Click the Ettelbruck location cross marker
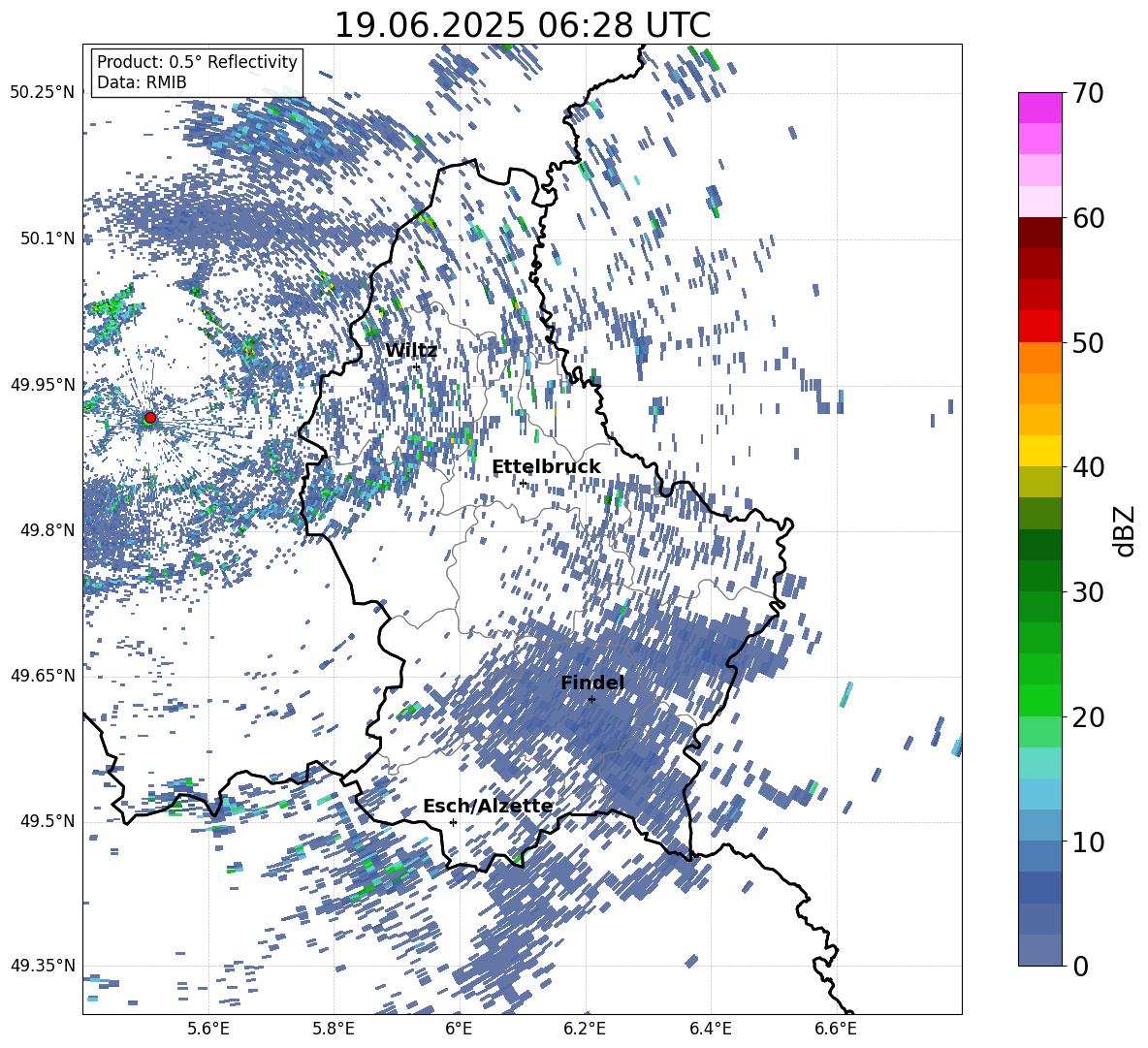Image resolution: width=1148 pixels, height=1048 pixels. click(x=523, y=484)
